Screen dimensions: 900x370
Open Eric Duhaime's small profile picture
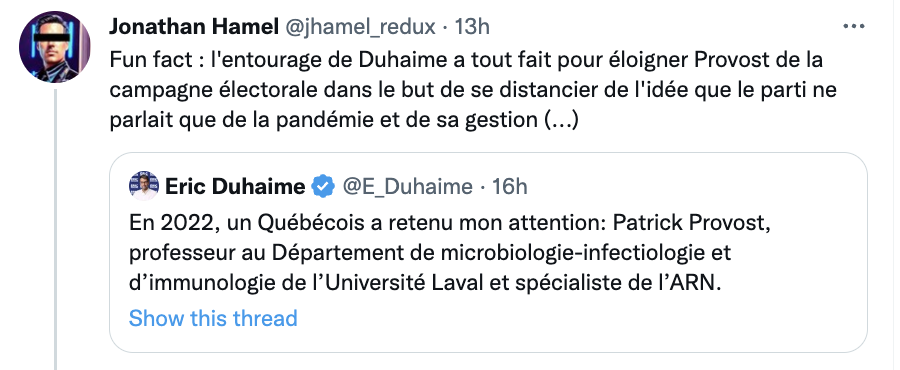pos(143,186)
